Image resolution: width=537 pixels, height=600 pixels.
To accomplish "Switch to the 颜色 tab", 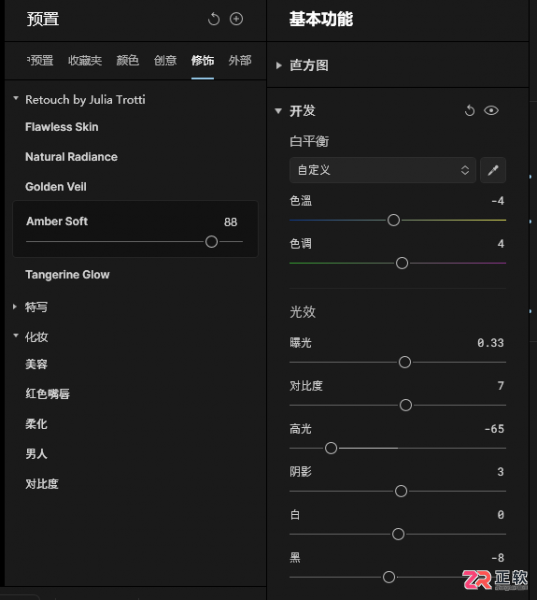I will tap(127, 60).
